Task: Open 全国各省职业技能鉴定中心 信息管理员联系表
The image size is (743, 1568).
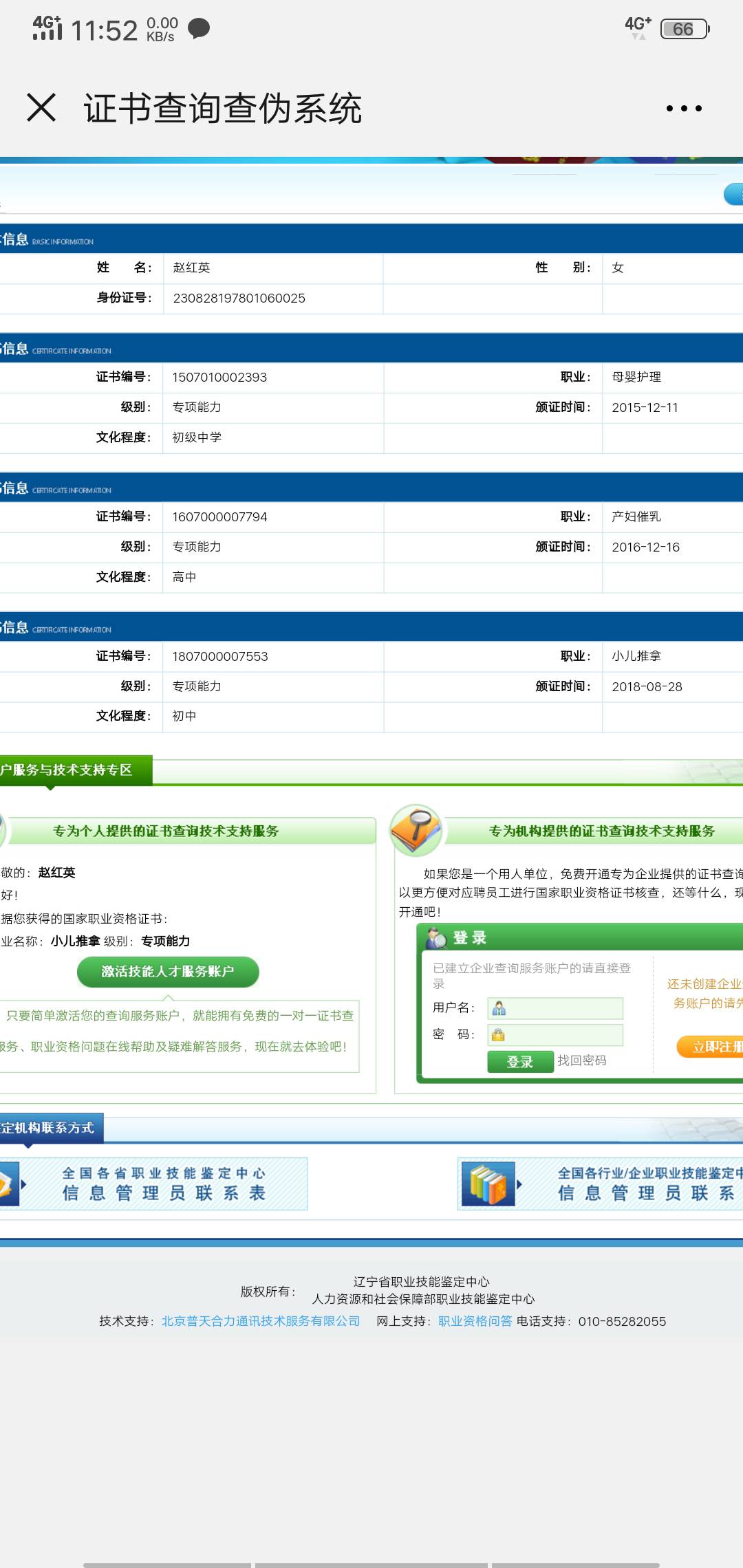Action: pyautogui.click(x=153, y=1184)
